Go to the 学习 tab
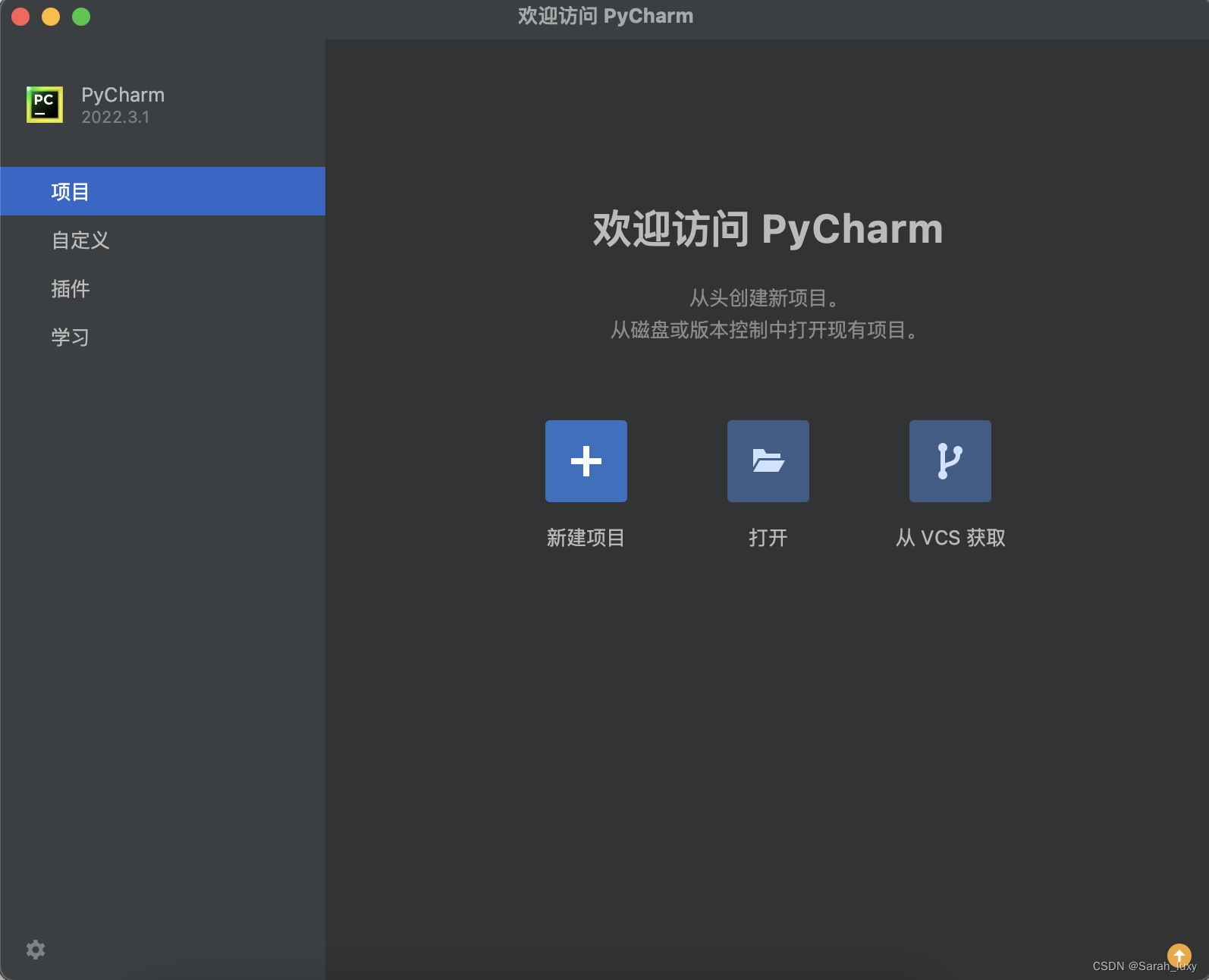 point(162,338)
